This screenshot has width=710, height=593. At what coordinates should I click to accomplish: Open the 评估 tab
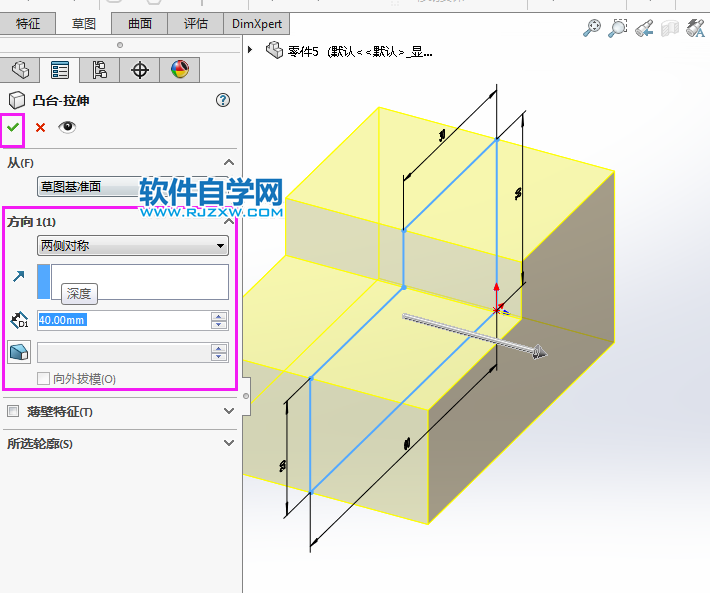(x=196, y=24)
